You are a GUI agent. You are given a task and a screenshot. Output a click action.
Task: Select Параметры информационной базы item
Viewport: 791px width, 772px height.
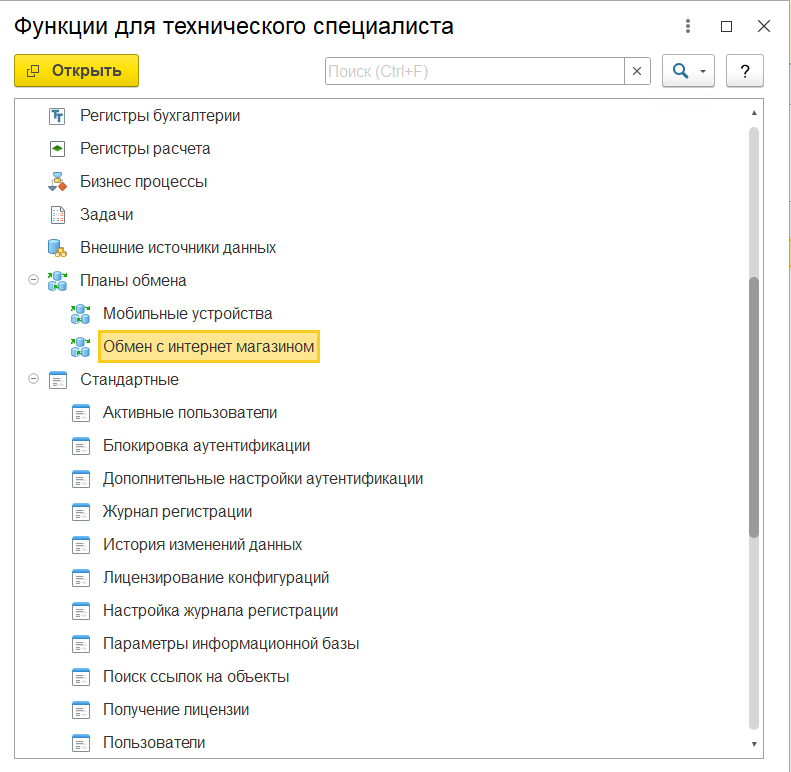(x=231, y=644)
